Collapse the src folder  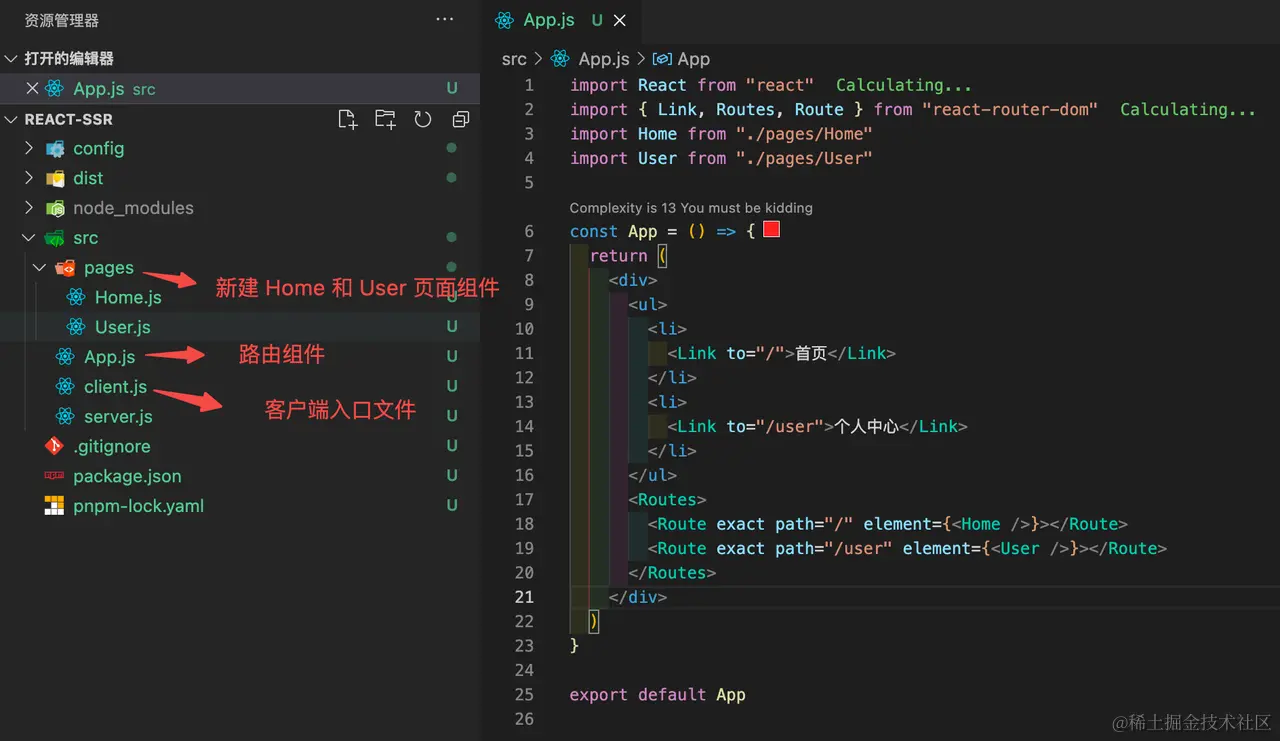click(28, 238)
